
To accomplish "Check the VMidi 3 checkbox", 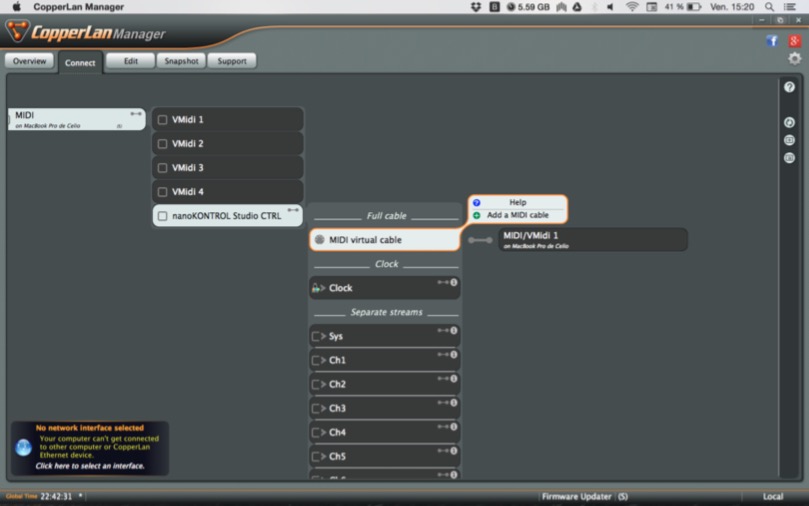I will coord(163,168).
